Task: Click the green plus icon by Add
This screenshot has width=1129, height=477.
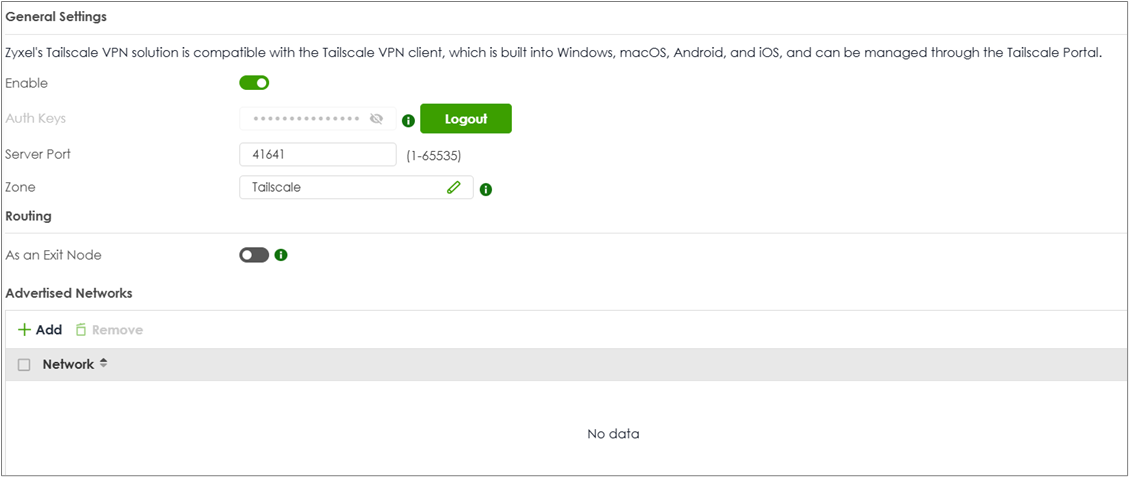Action: 24,329
